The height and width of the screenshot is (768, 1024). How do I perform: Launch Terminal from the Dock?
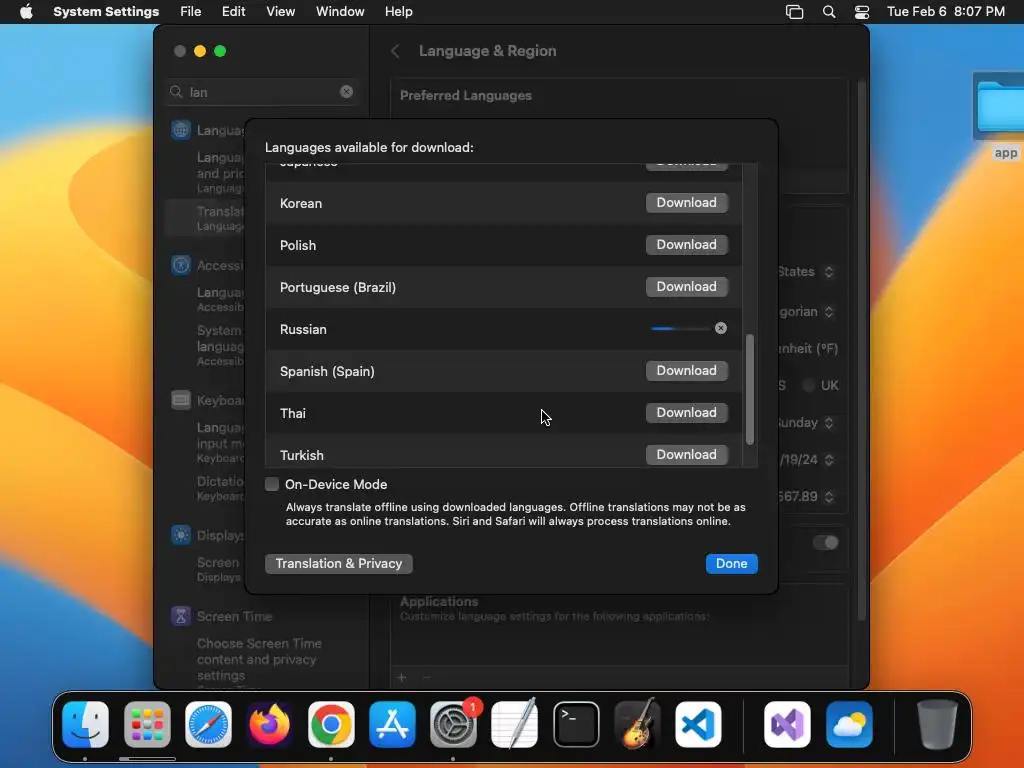click(576, 724)
